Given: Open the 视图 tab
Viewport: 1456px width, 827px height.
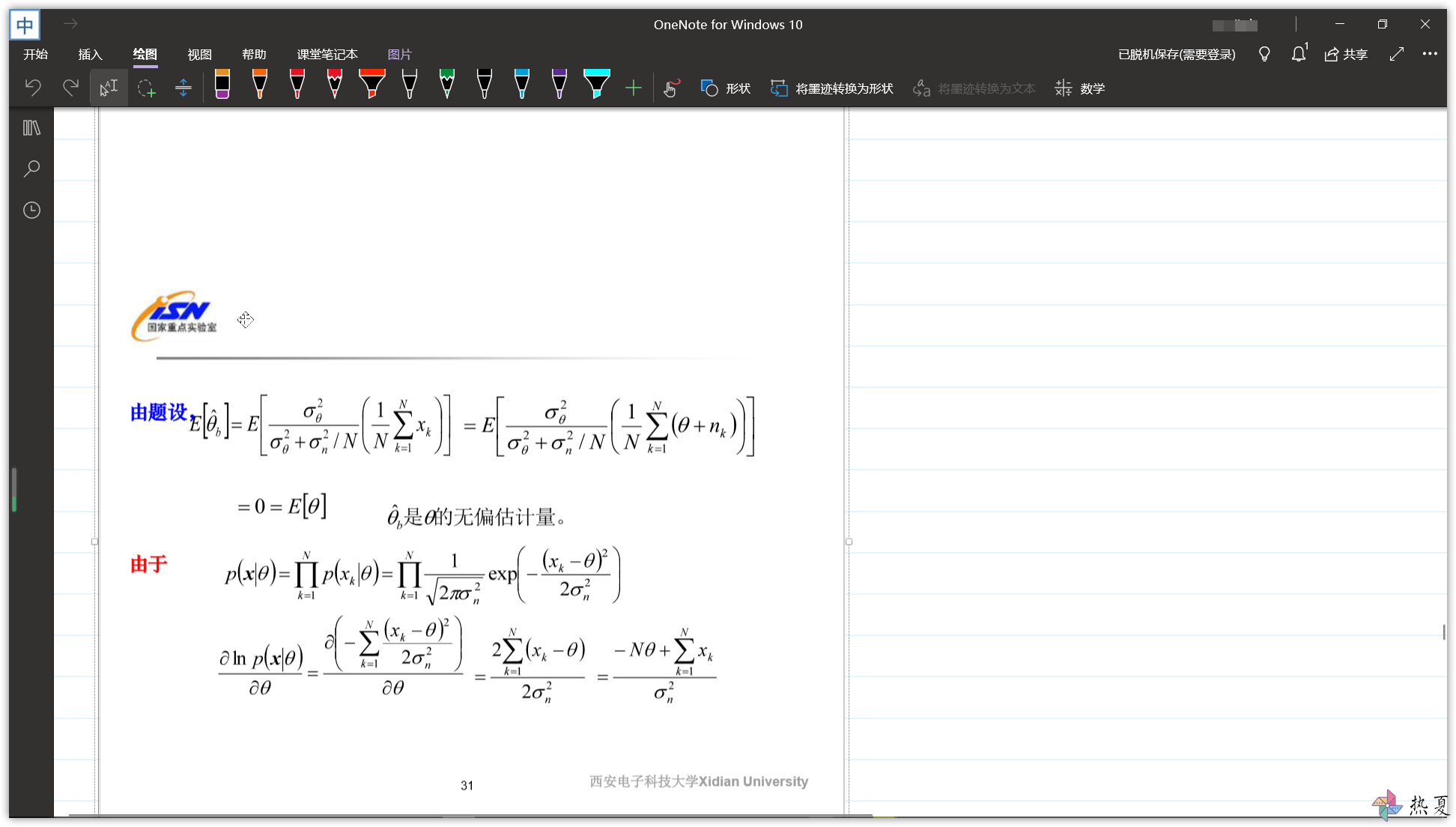Looking at the screenshot, I should (199, 54).
